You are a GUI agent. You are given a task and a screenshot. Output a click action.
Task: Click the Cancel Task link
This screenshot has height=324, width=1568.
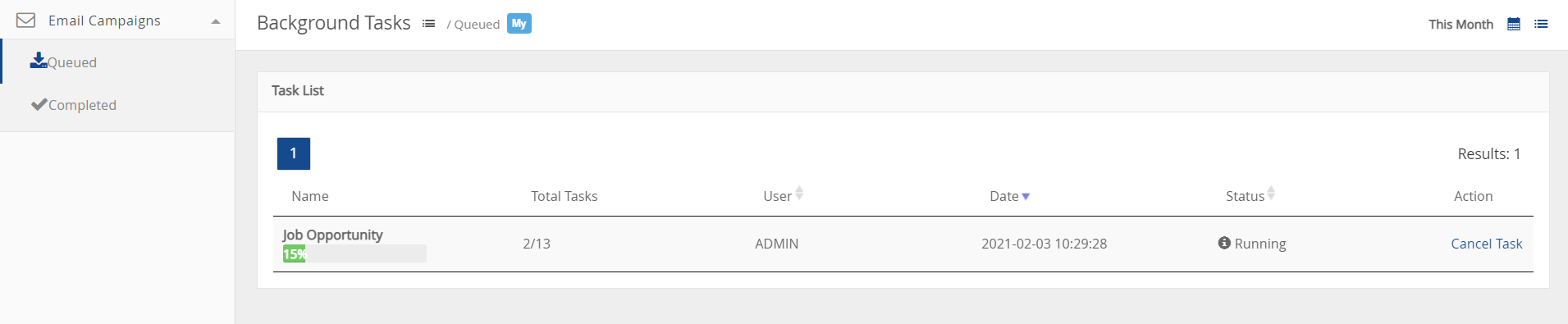[1486, 244]
